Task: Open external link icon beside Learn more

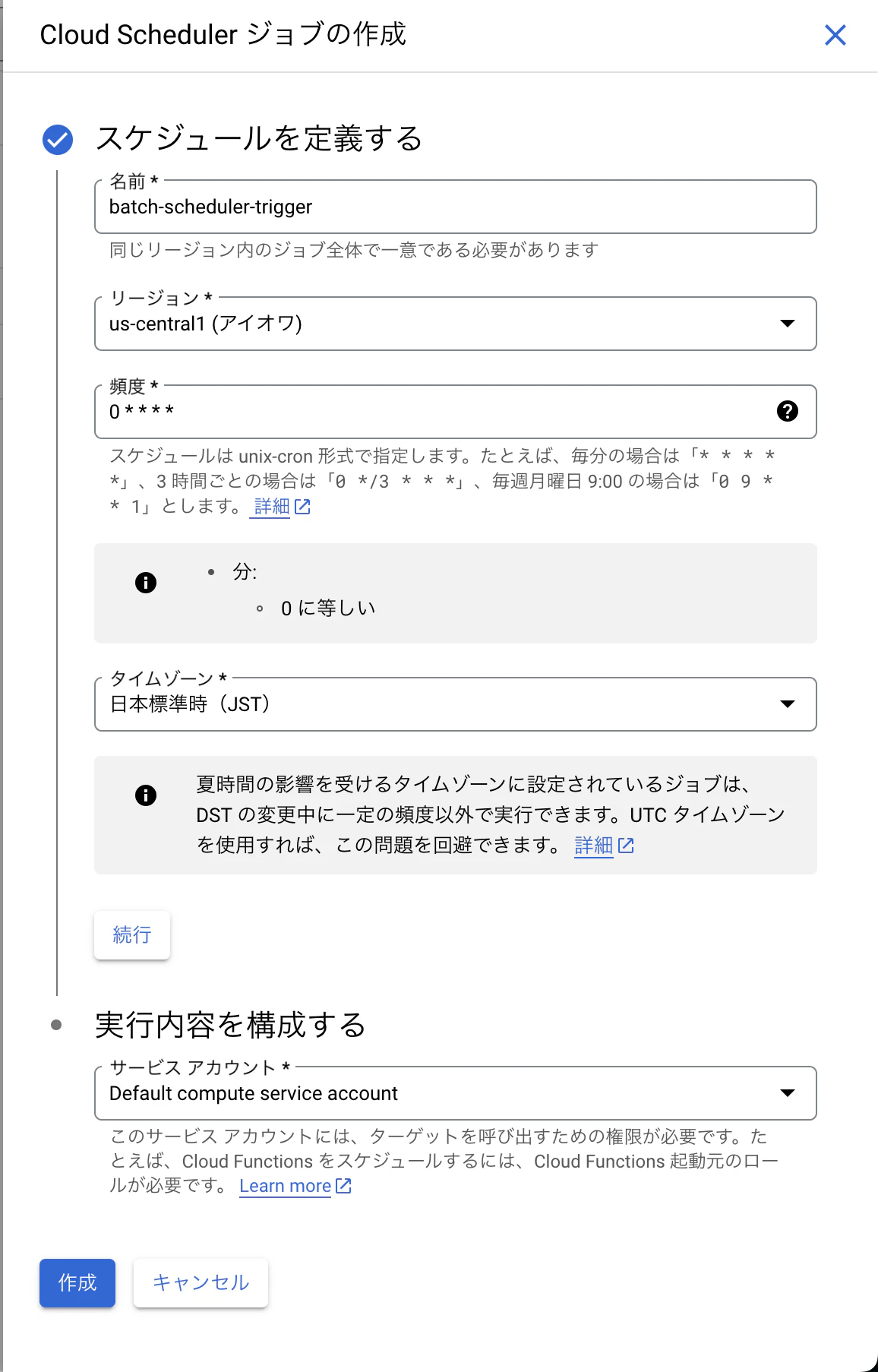Action: point(343,1186)
